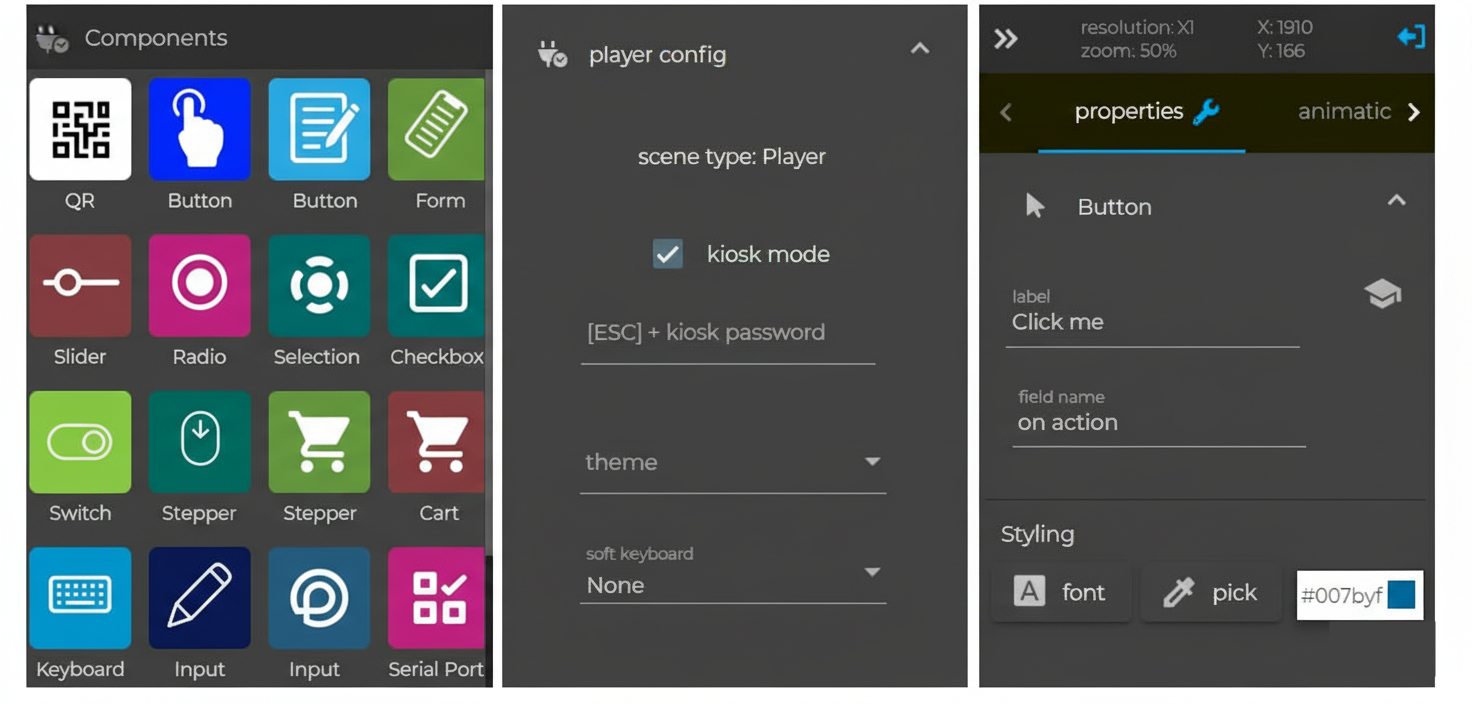
Task: Add the Checkbox component
Action: 436,285
